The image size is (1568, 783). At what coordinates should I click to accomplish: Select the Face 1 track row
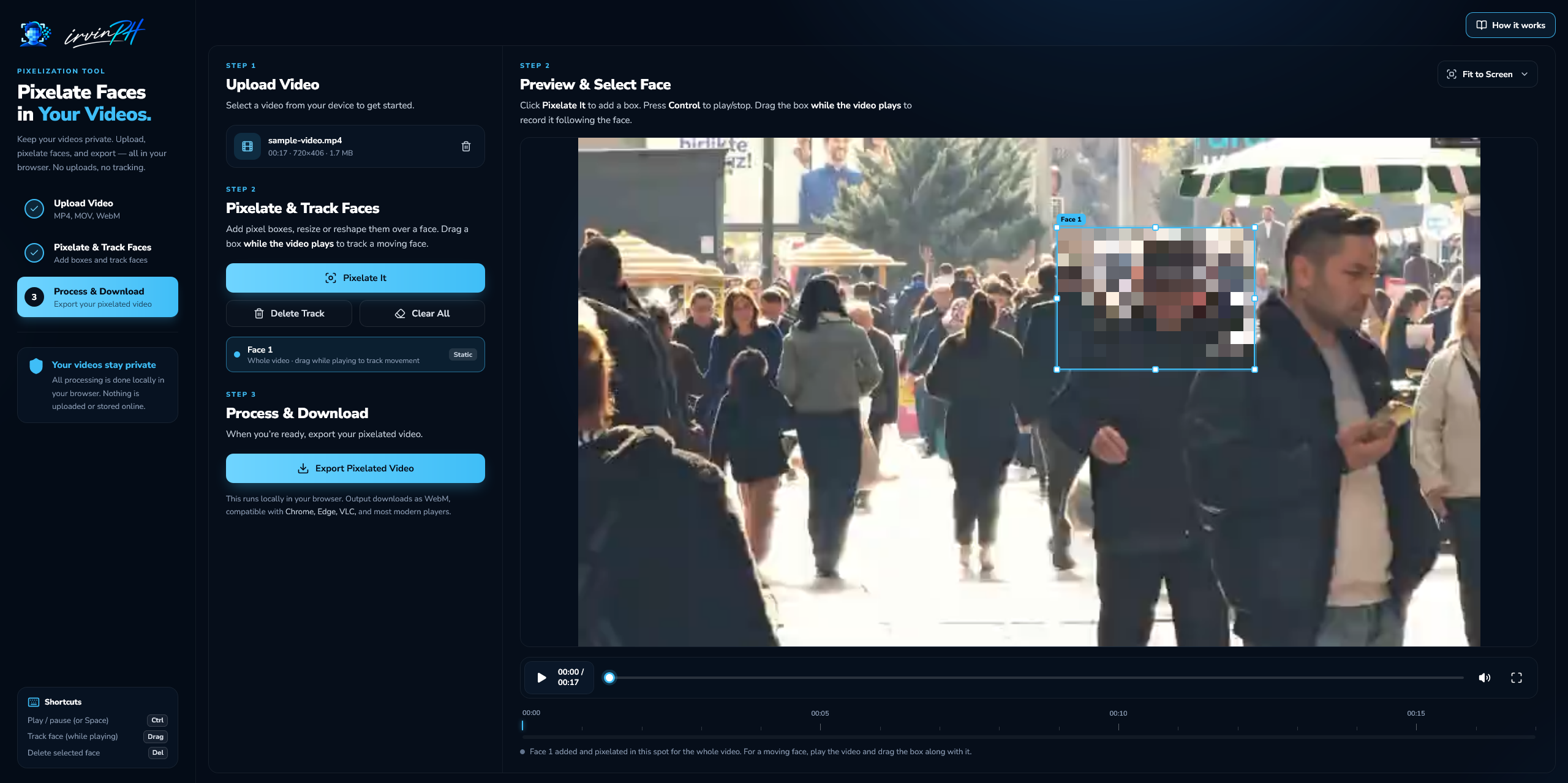(x=355, y=354)
